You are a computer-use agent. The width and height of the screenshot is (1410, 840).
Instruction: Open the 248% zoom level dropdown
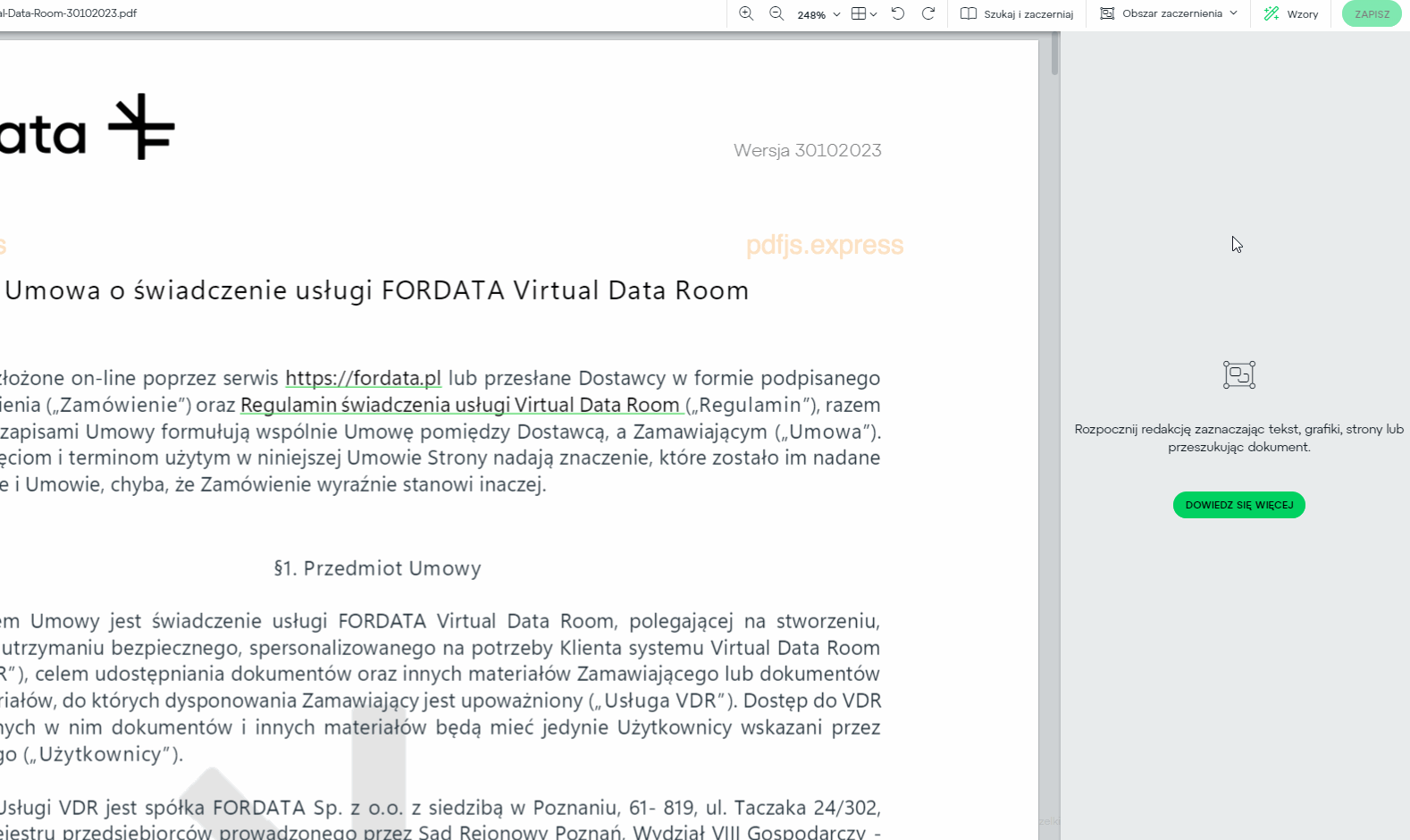point(818,14)
